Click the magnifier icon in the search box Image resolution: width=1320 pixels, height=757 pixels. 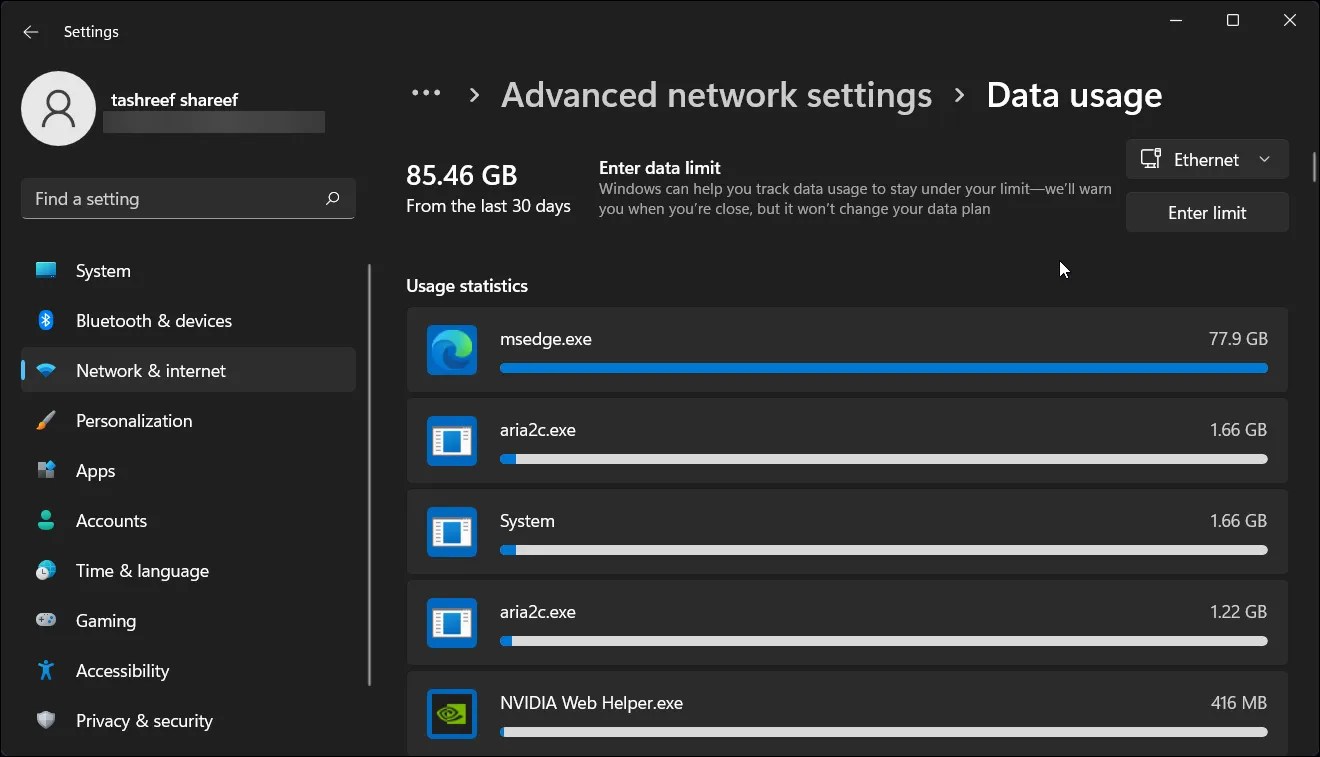[x=332, y=198]
